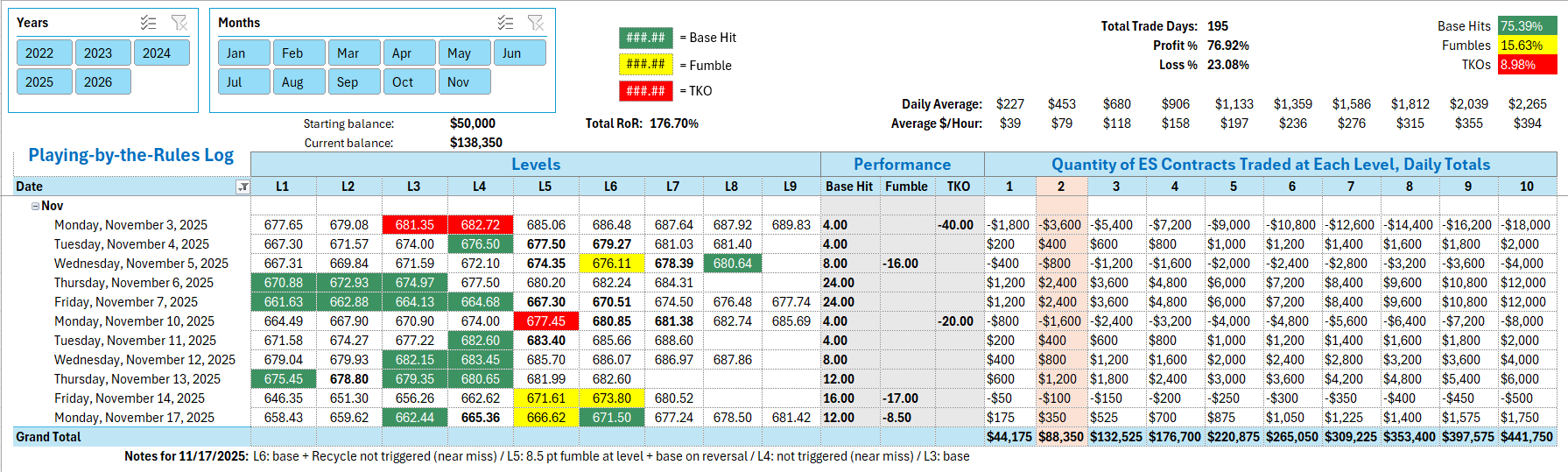Viewport: 1568px width, 472px height.
Task: Click the Current balance value $138,350
Action: (x=475, y=142)
